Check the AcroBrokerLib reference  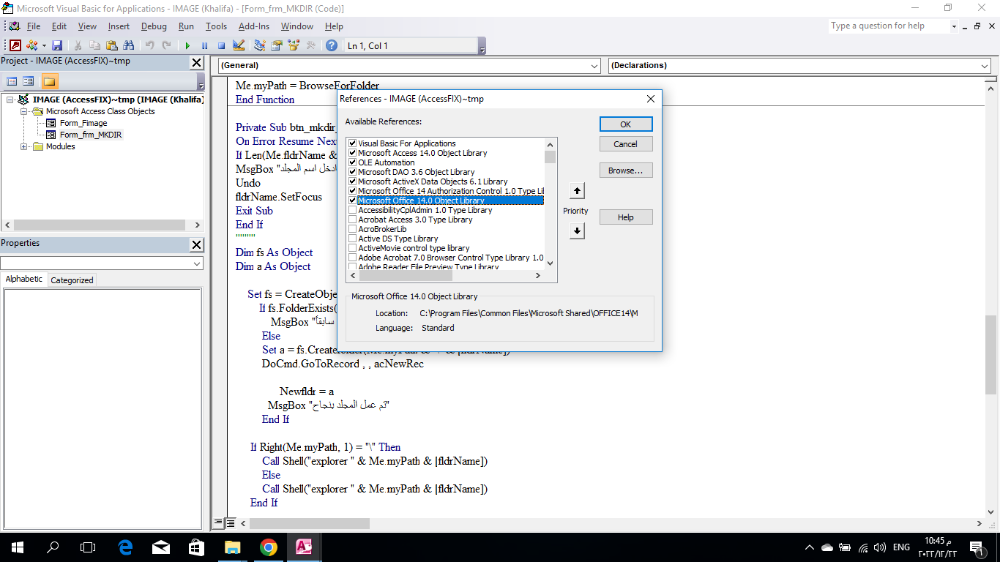(x=352, y=229)
